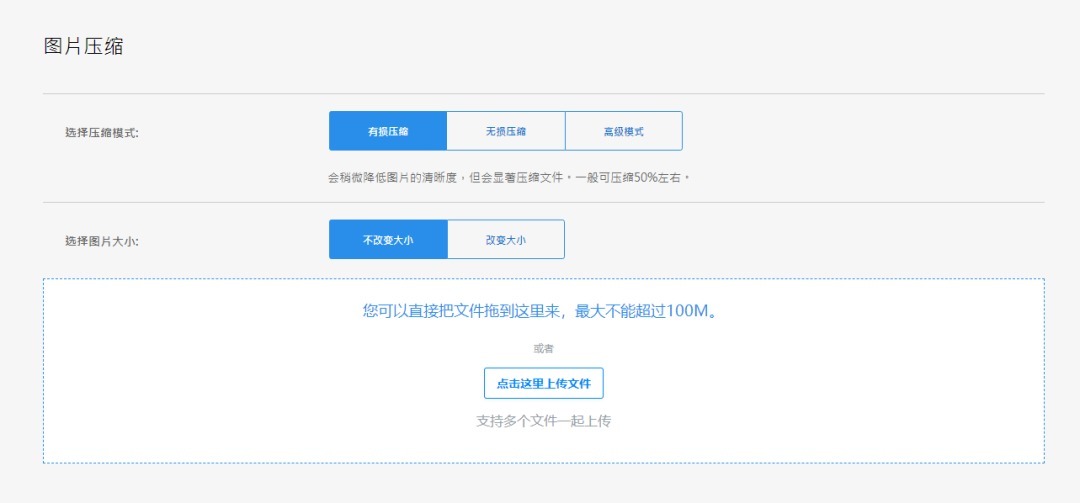The image size is (1080, 503).
Task: Switch to 无损压缩 mode
Action: [x=506, y=131]
